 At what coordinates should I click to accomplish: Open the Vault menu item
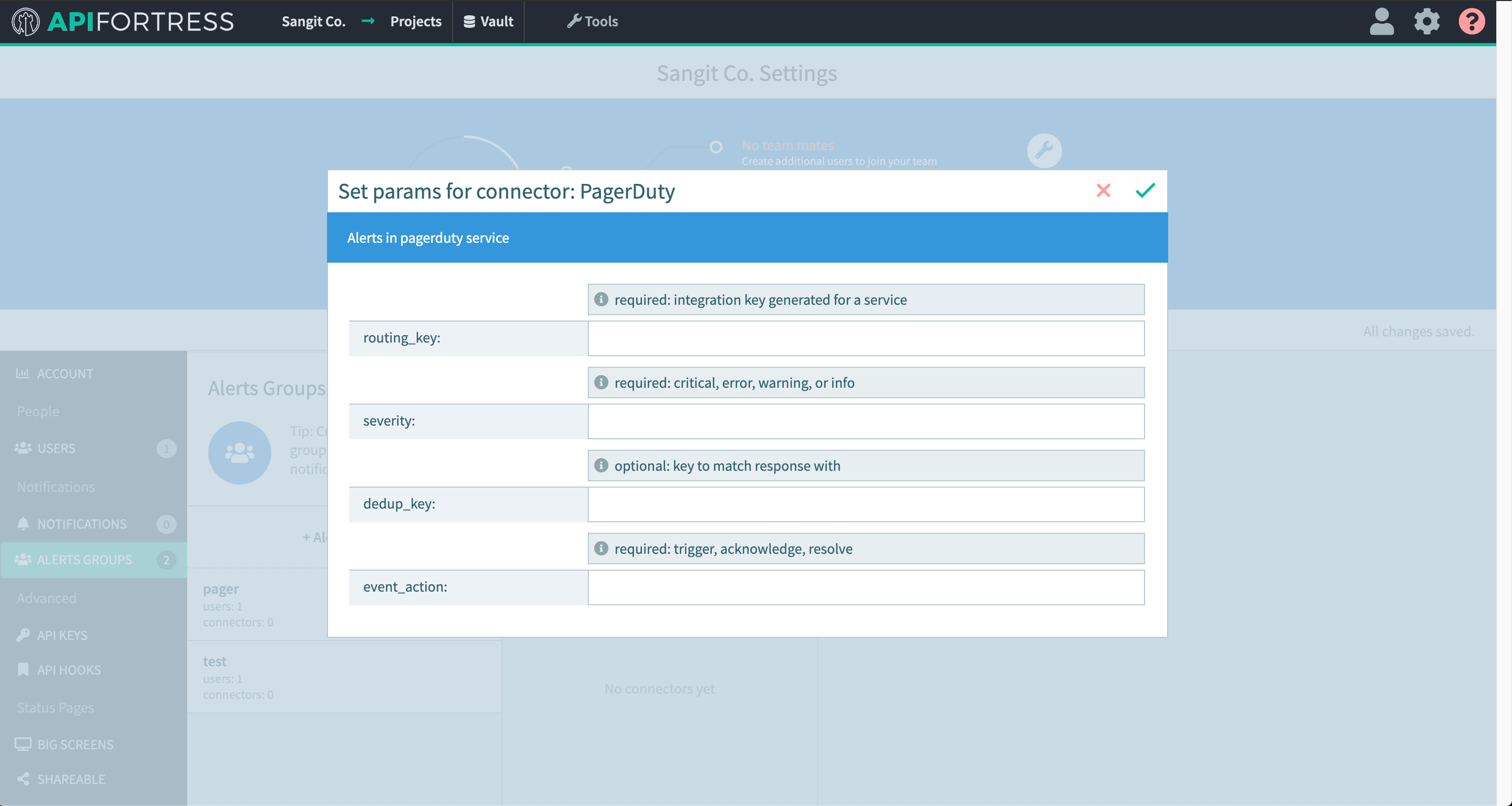click(488, 22)
